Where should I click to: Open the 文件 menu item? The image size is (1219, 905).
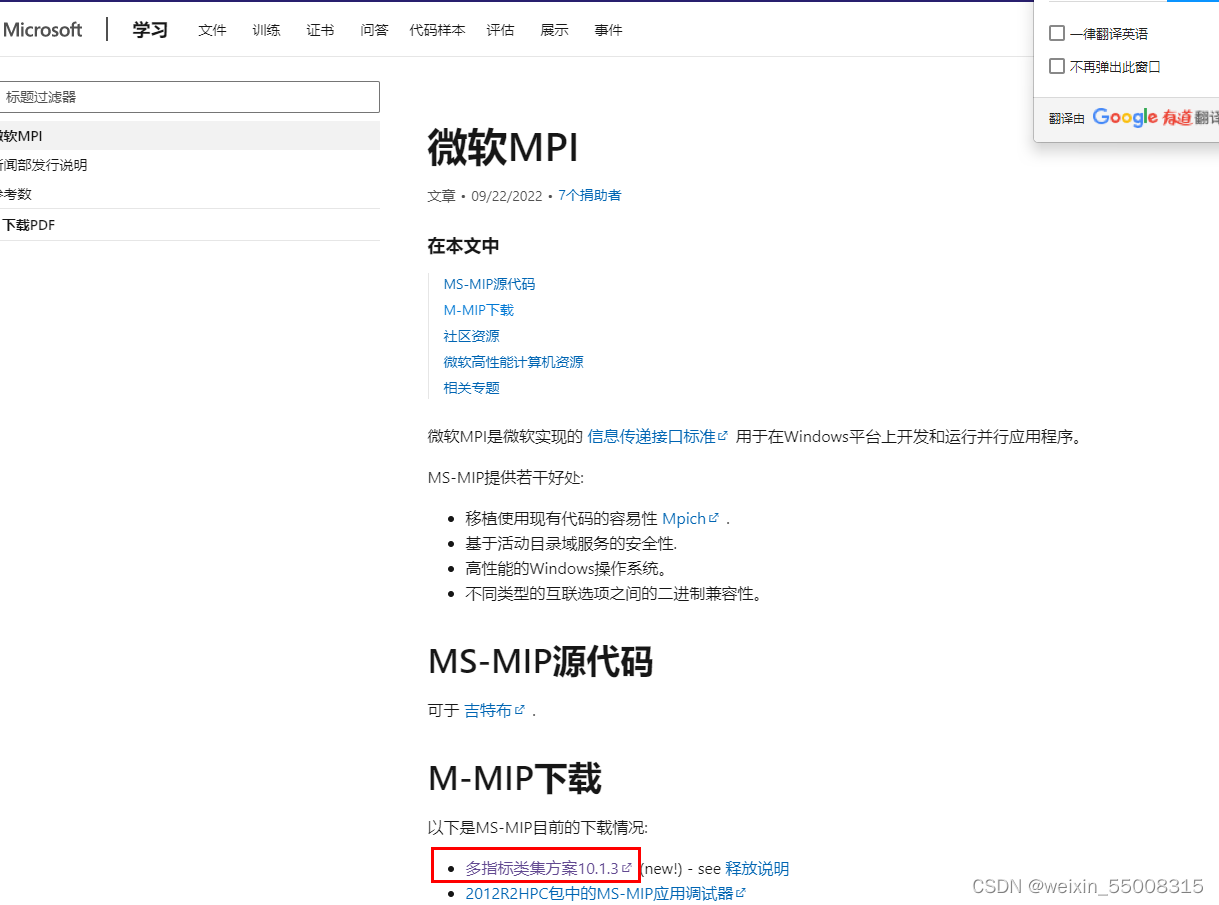point(212,30)
